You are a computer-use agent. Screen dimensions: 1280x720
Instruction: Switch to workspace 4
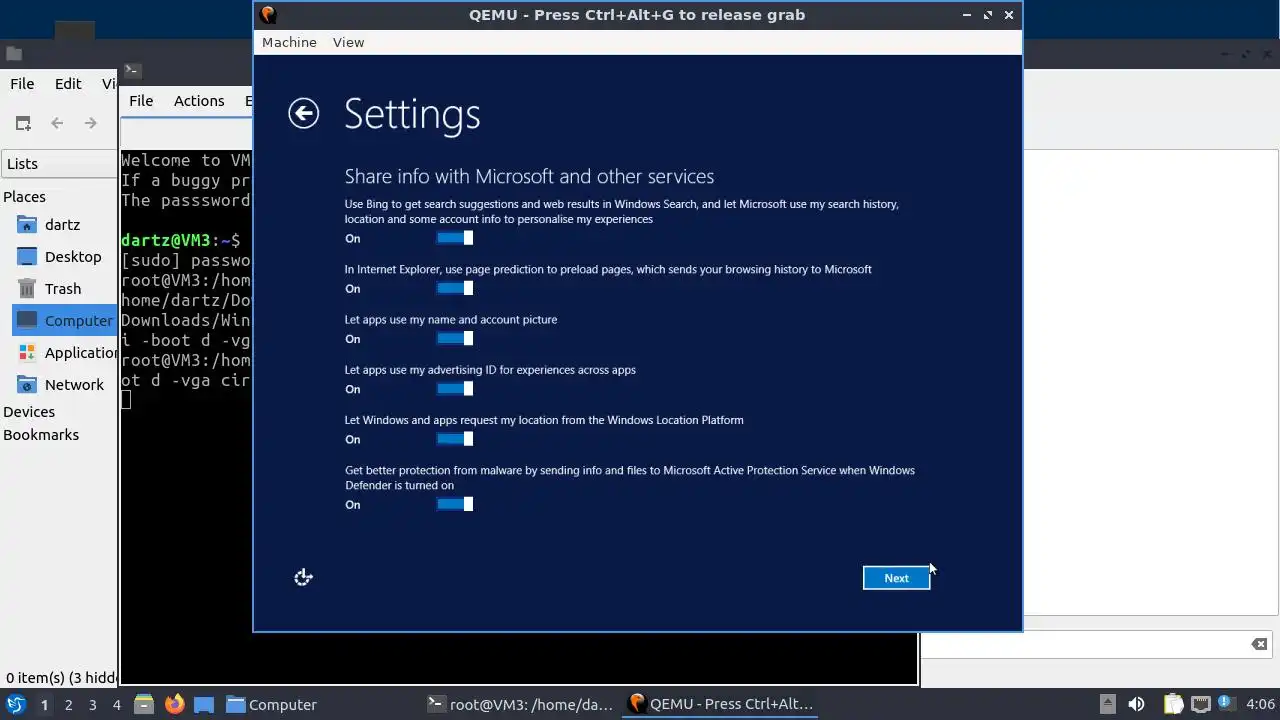pyautogui.click(x=116, y=704)
